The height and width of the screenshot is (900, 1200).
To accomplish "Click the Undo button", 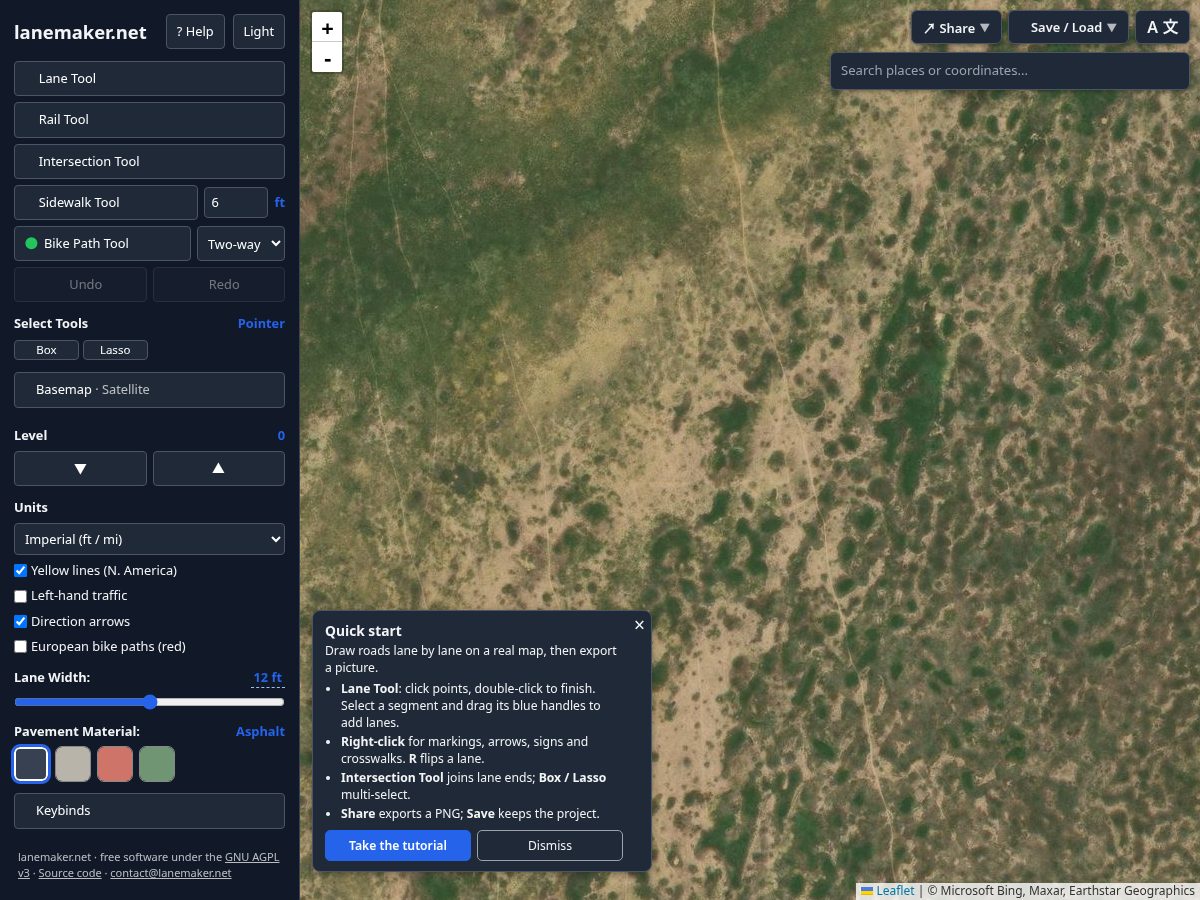I will [80, 284].
